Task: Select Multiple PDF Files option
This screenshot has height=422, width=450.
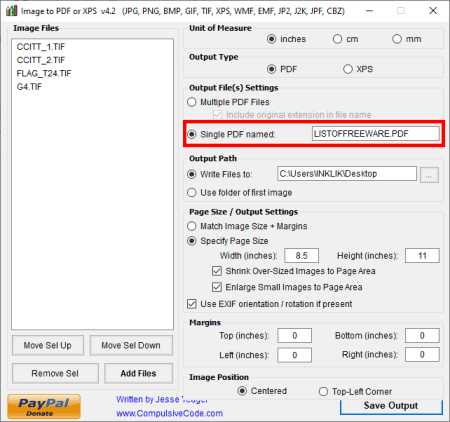Action: (x=192, y=102)
